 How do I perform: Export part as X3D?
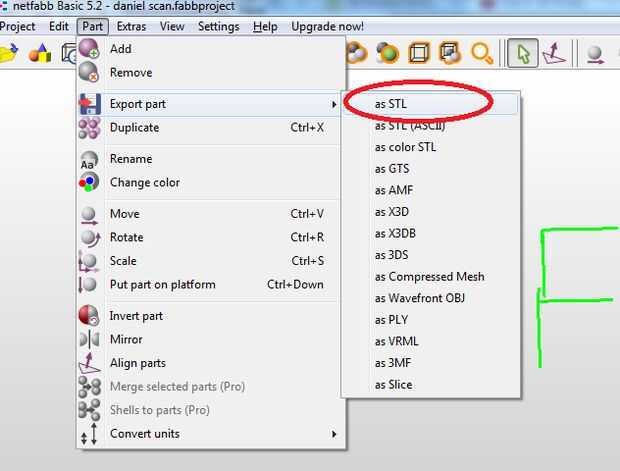coord(431,212)
